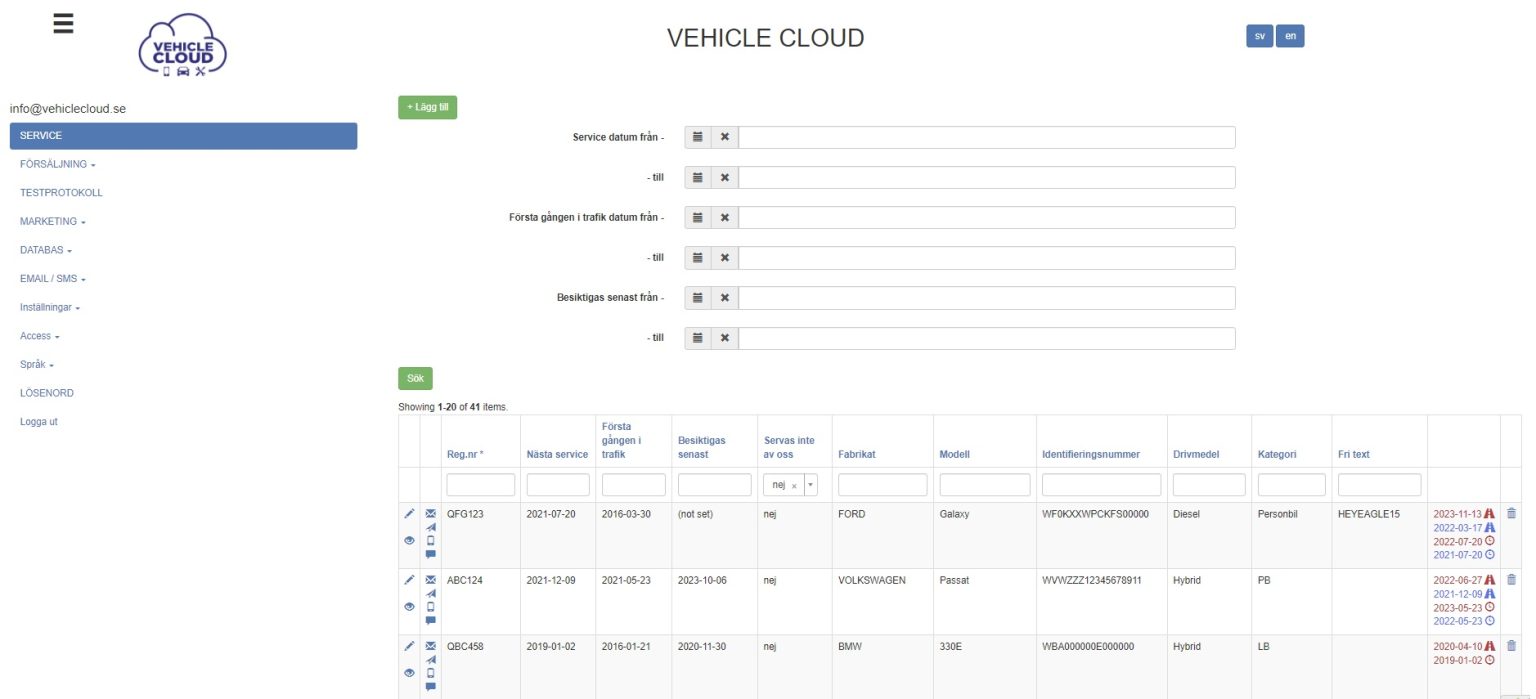Click the eye view icon for QFG123
The image size is (1536, 699).
[409, 540]
